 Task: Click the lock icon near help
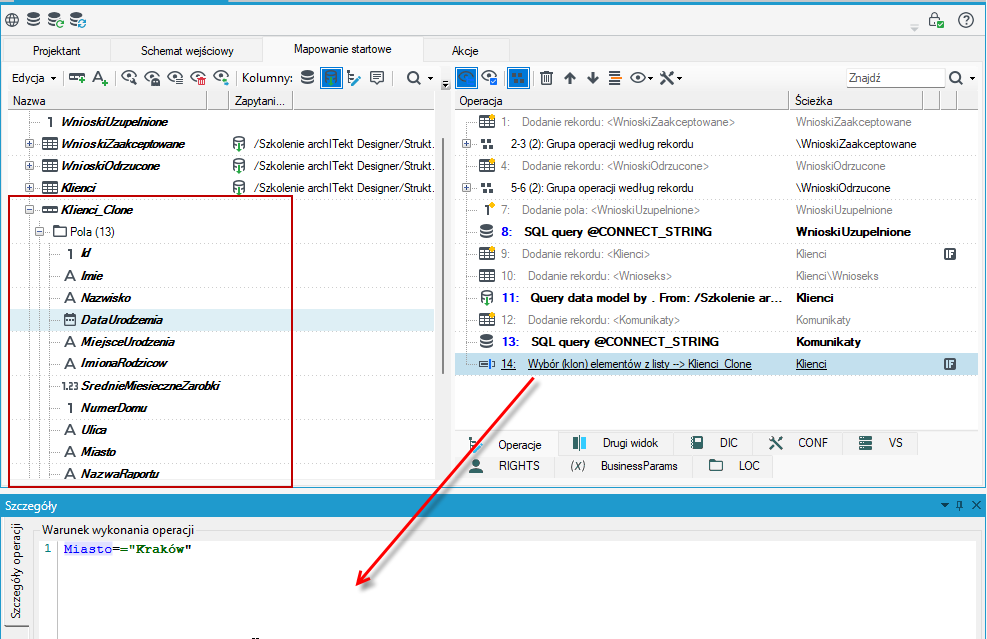pos(936,20)
